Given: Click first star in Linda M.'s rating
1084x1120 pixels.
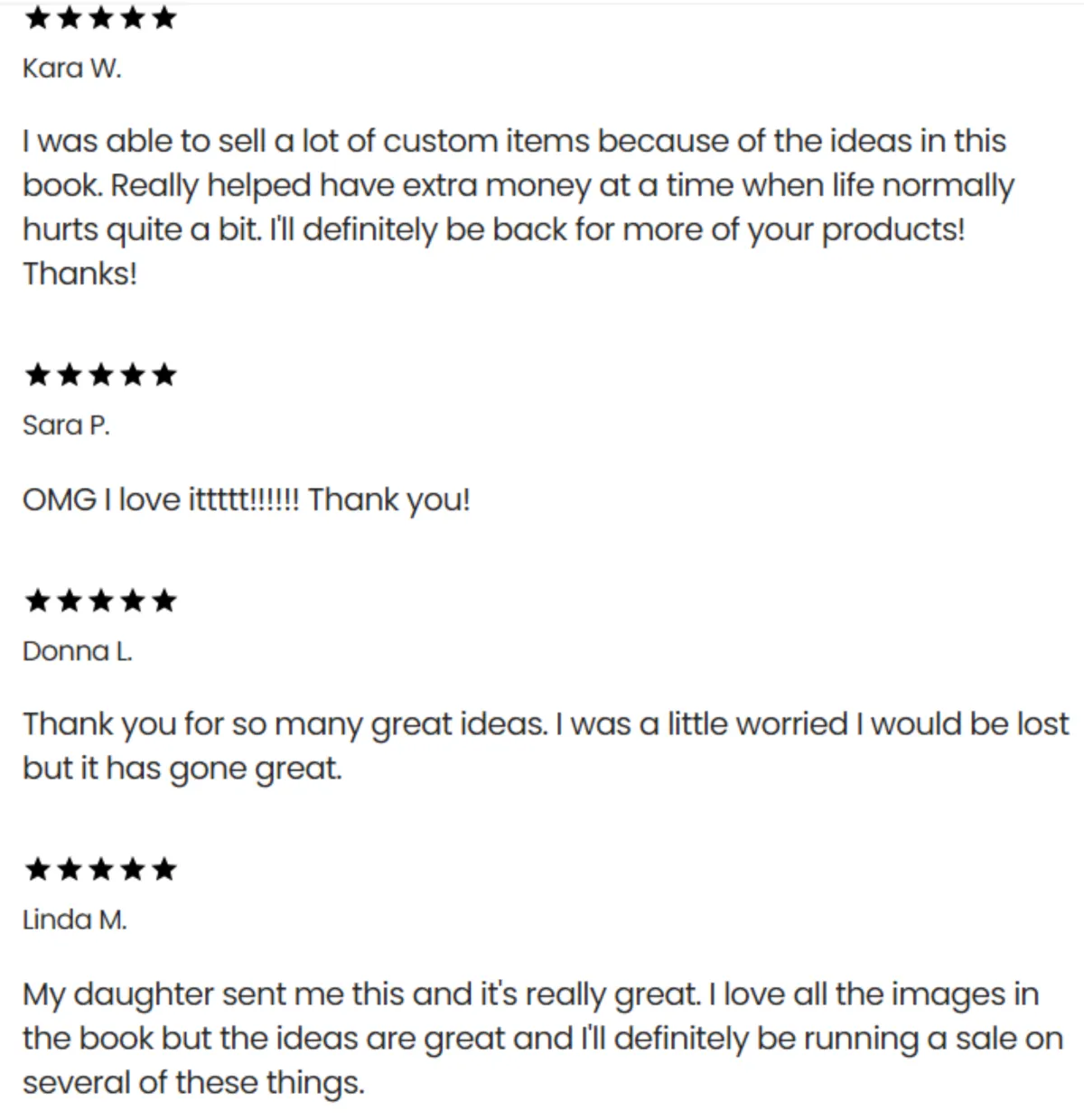Looking at the screenshot, I should click(37, 869).
